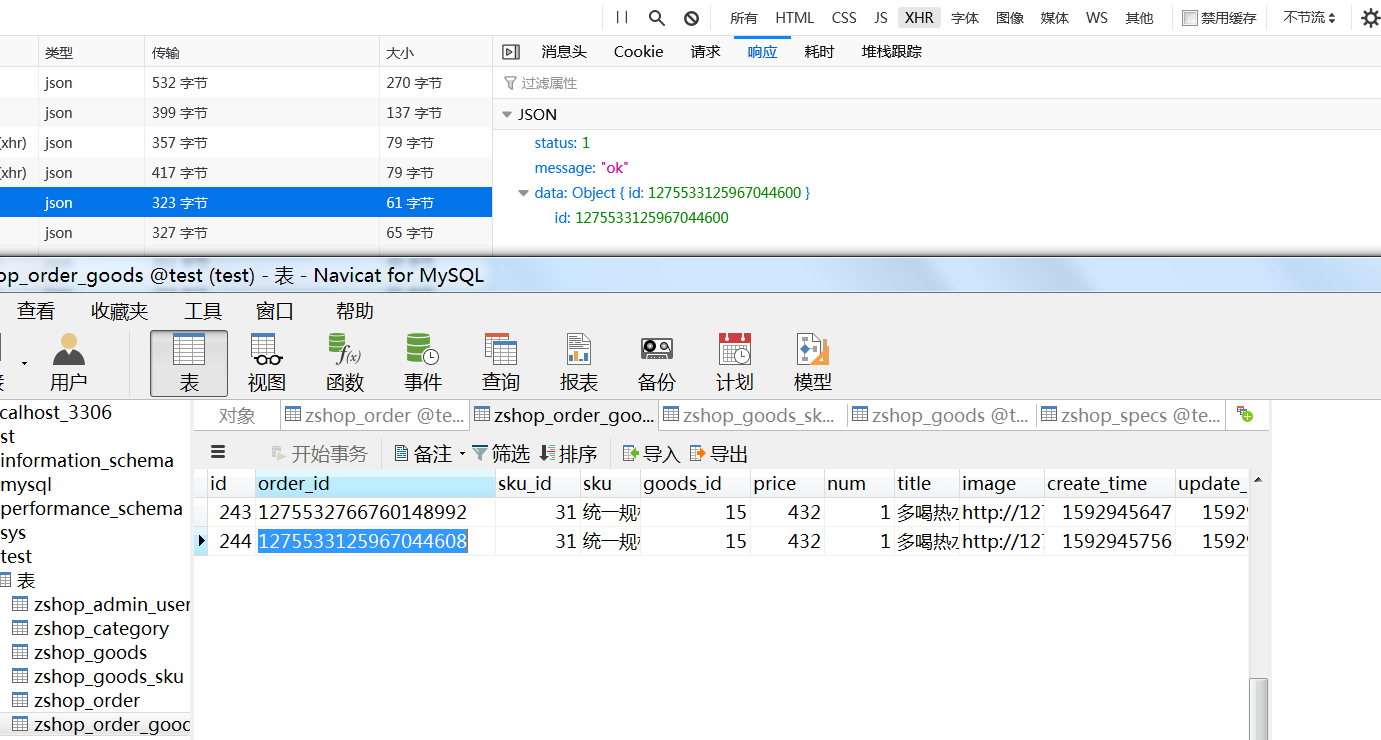Sort by the order_id column header

coord(375,484)
